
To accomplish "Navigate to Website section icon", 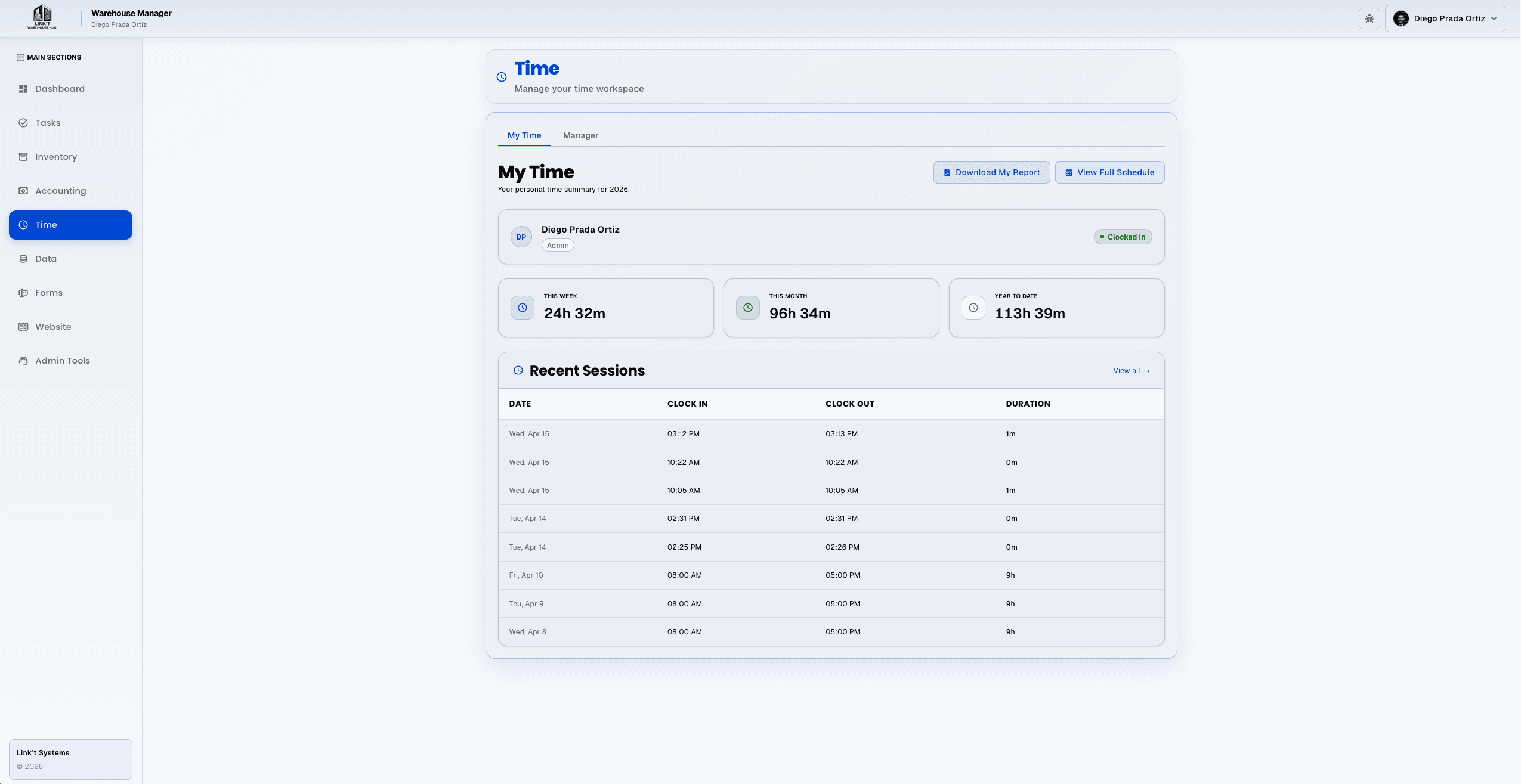I will [x=23, y=327].
